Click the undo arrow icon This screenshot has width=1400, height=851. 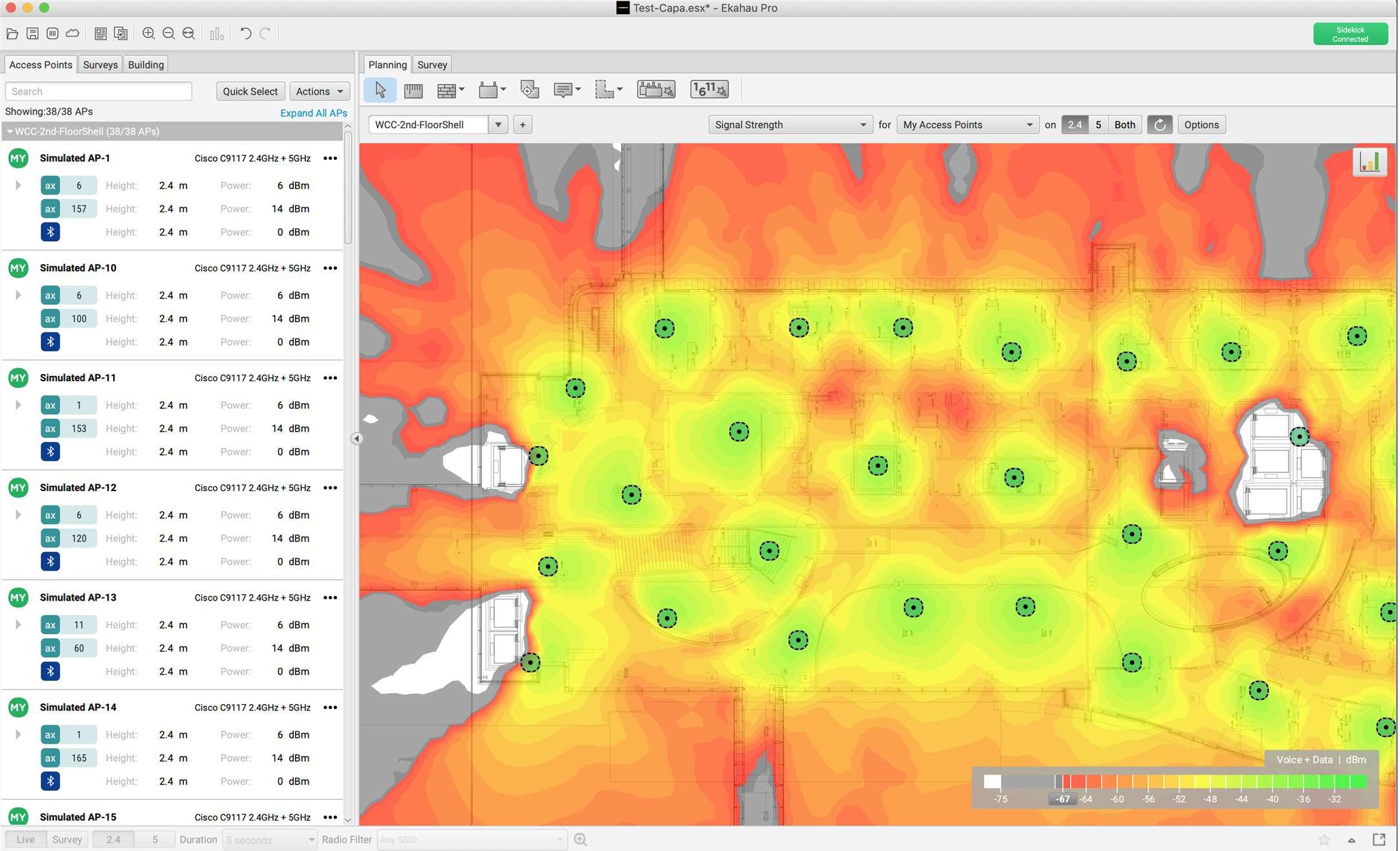click(245, 34)
